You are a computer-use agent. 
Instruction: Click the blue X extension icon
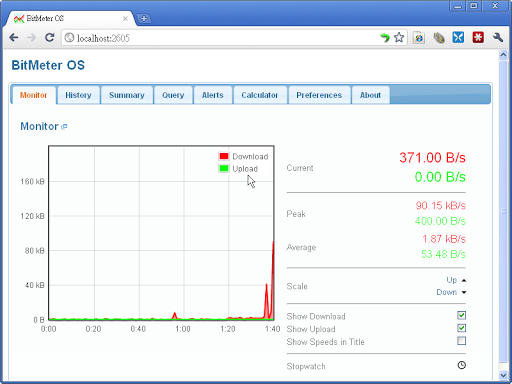(x=458, y=37)
